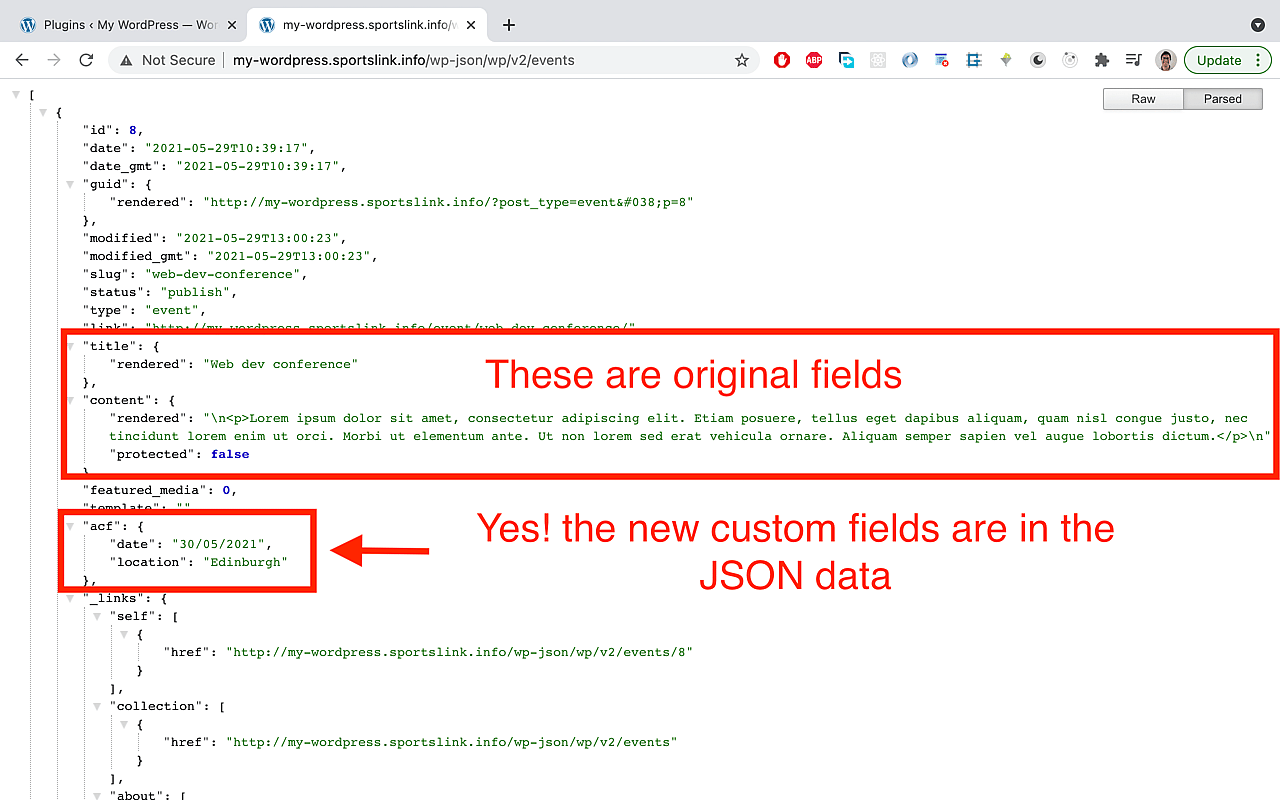Reload the current page
Image resolution: width=1280 pixels, height=800 pixels.
point(86,59)
